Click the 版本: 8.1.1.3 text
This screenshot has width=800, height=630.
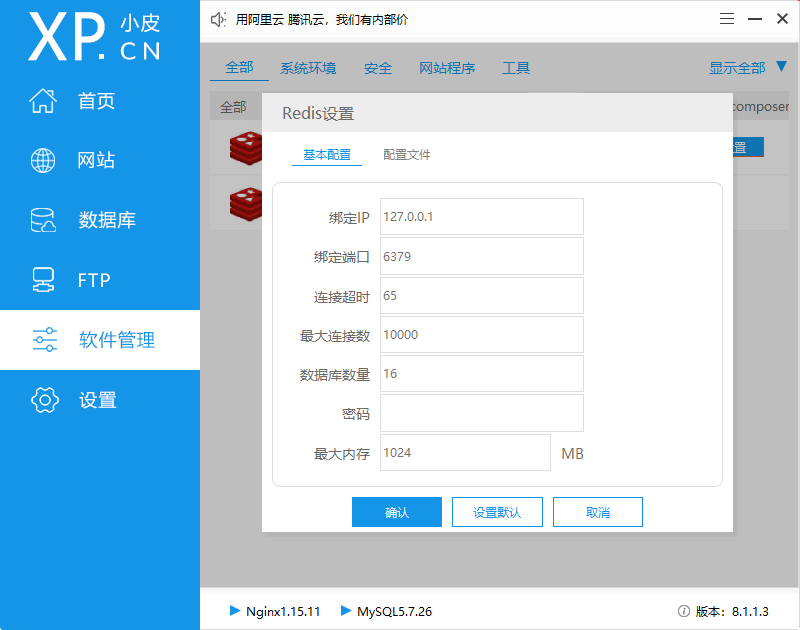[732, 611]
